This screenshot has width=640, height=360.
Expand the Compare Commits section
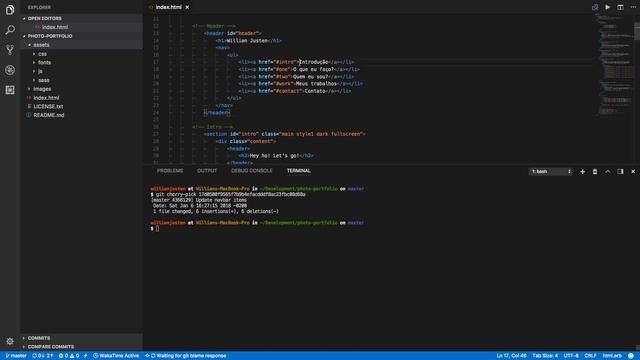pyautogui.click(x=82, y=347)
